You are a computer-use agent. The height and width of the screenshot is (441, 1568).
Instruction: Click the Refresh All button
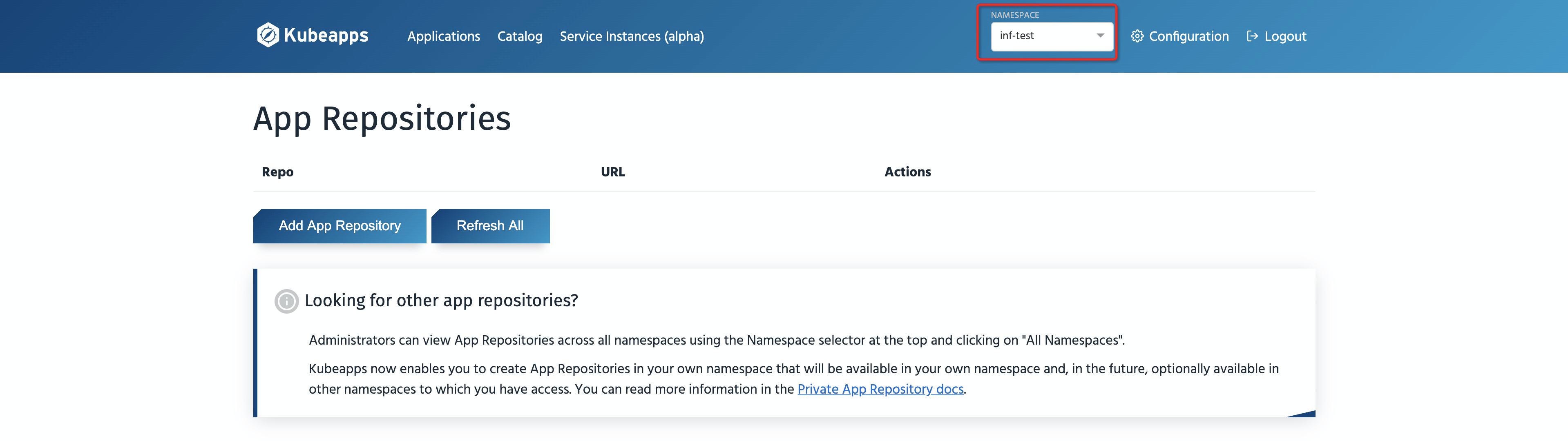[490, 226]
